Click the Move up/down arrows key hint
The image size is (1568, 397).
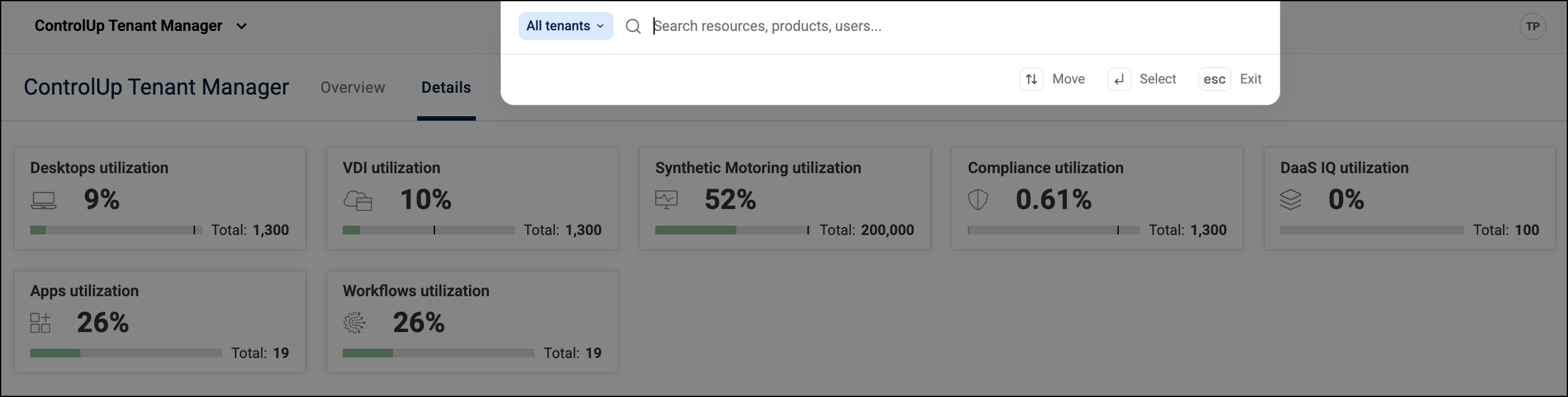pyautogui.click(x=1032, y=79)
